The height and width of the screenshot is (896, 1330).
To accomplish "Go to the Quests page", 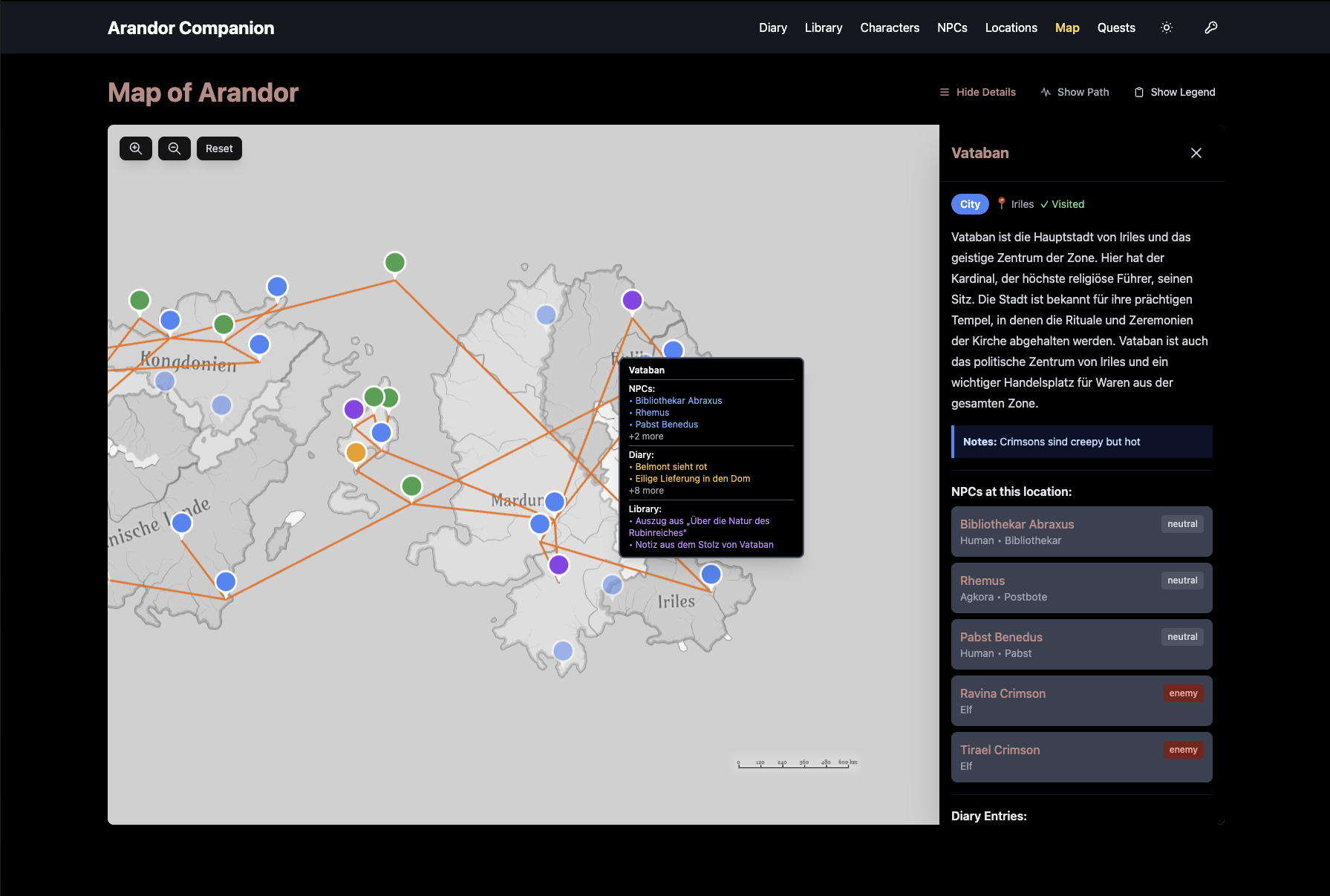I will (x=1116, y=27).
